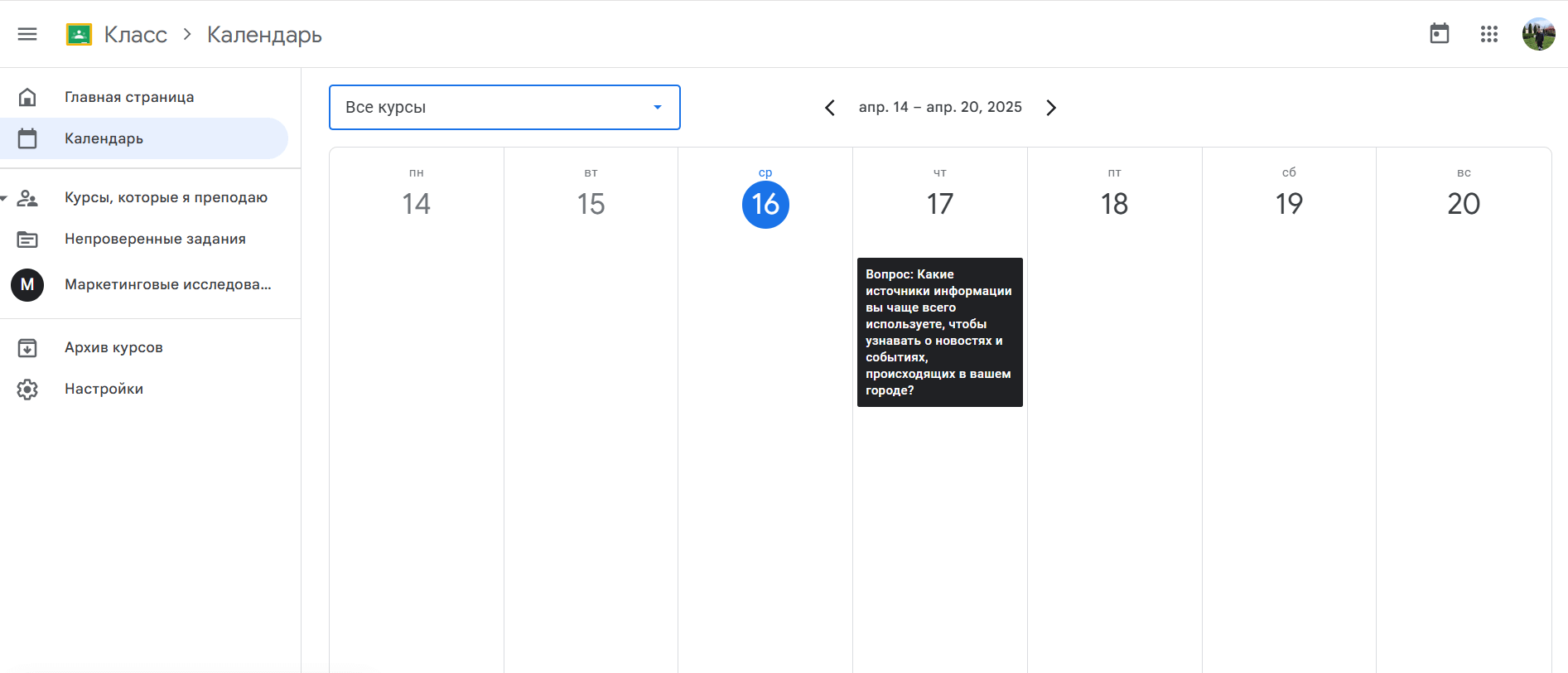Click the archive box icon
This screenshot has height=673, width=1568.
(x=27, y=347)
